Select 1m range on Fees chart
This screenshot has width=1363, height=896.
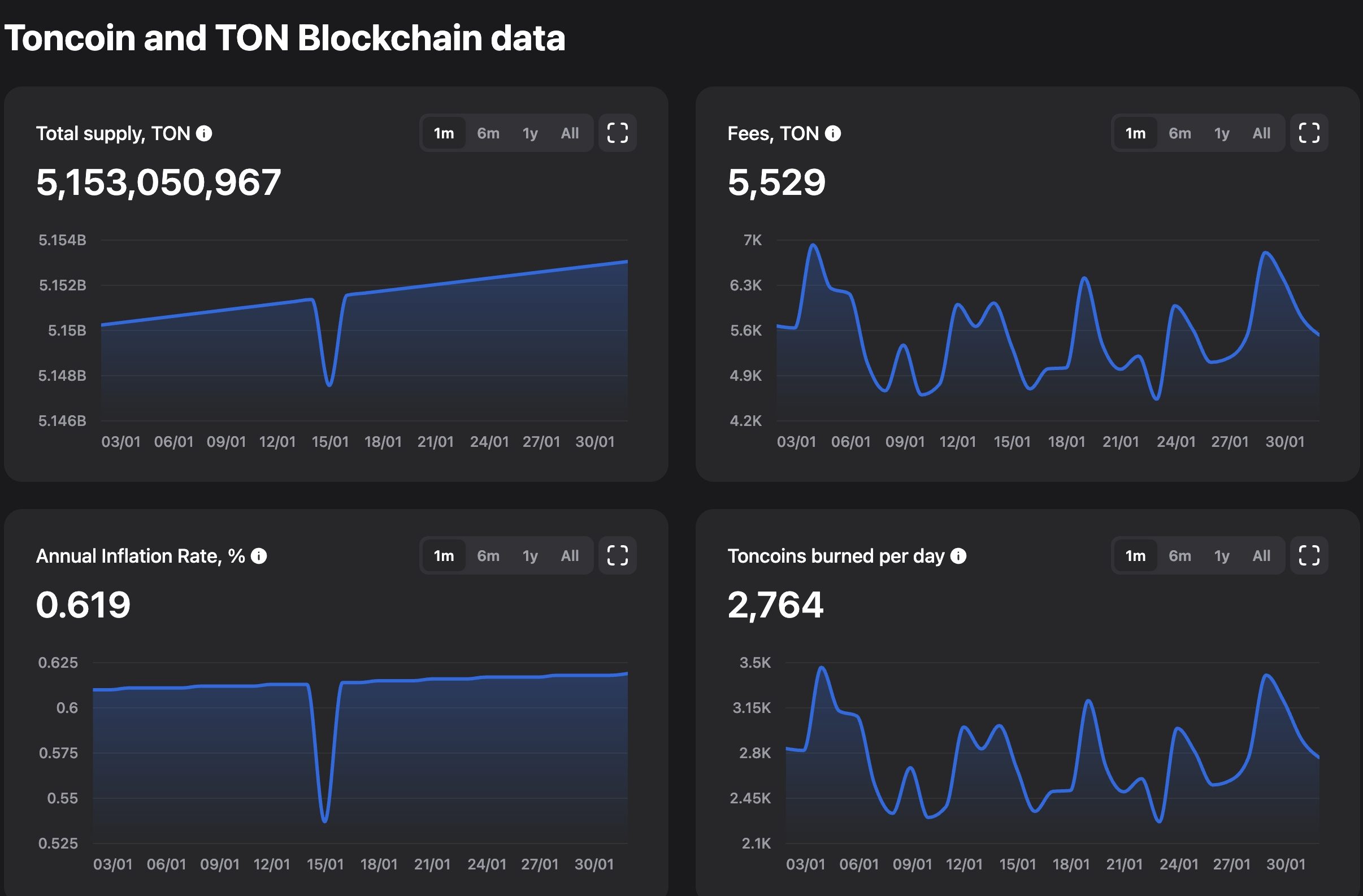(1136, 133)
